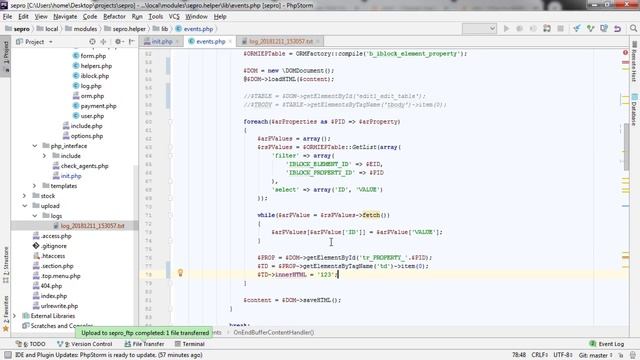This screenshot has width=640, height=360.
Task: Click sepro.helper breadcrumb in navigation bar
Action: pos(125,29)
